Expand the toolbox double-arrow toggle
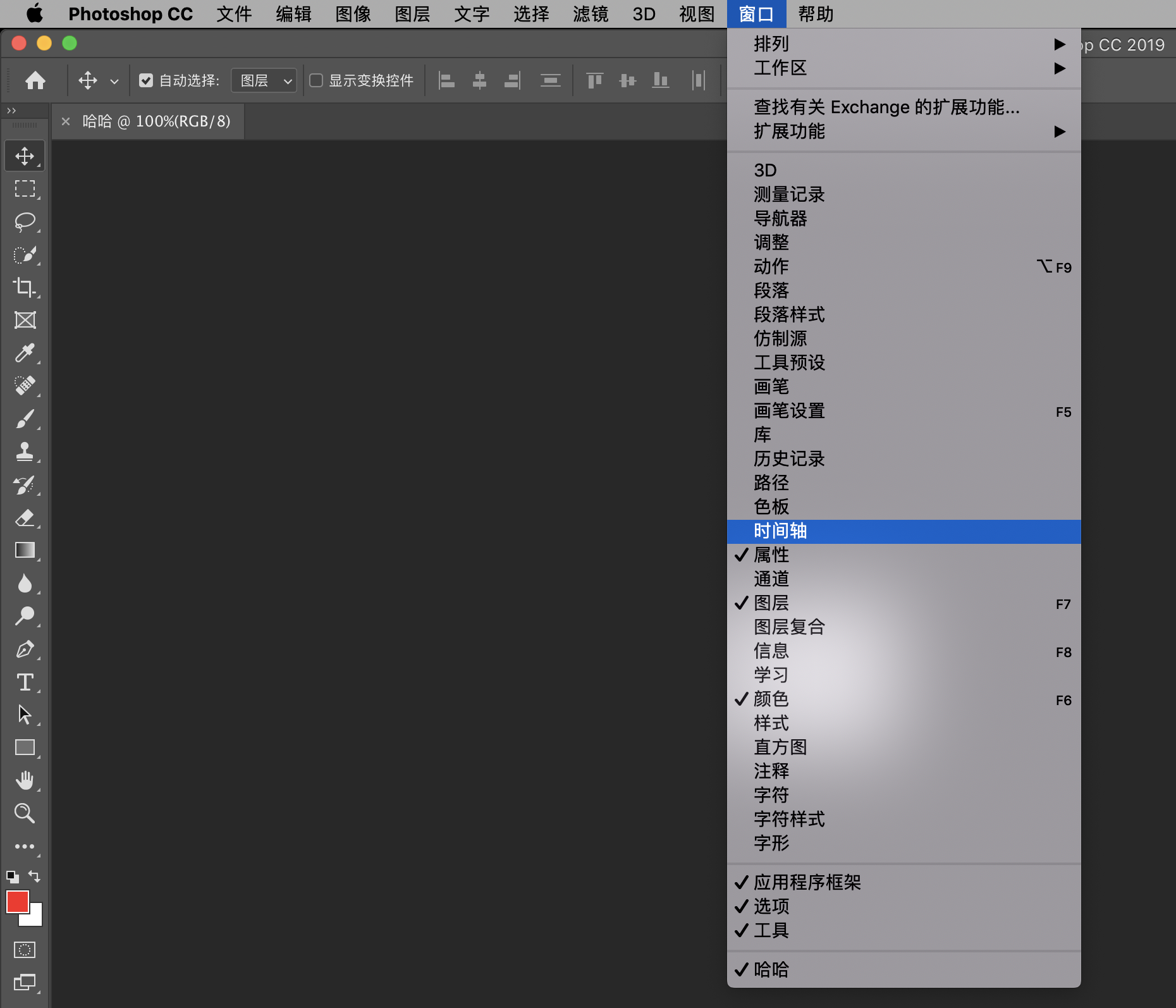The width and height of the screenshot is (1176, 1008). pyautogui.click(x=11, y=111)
